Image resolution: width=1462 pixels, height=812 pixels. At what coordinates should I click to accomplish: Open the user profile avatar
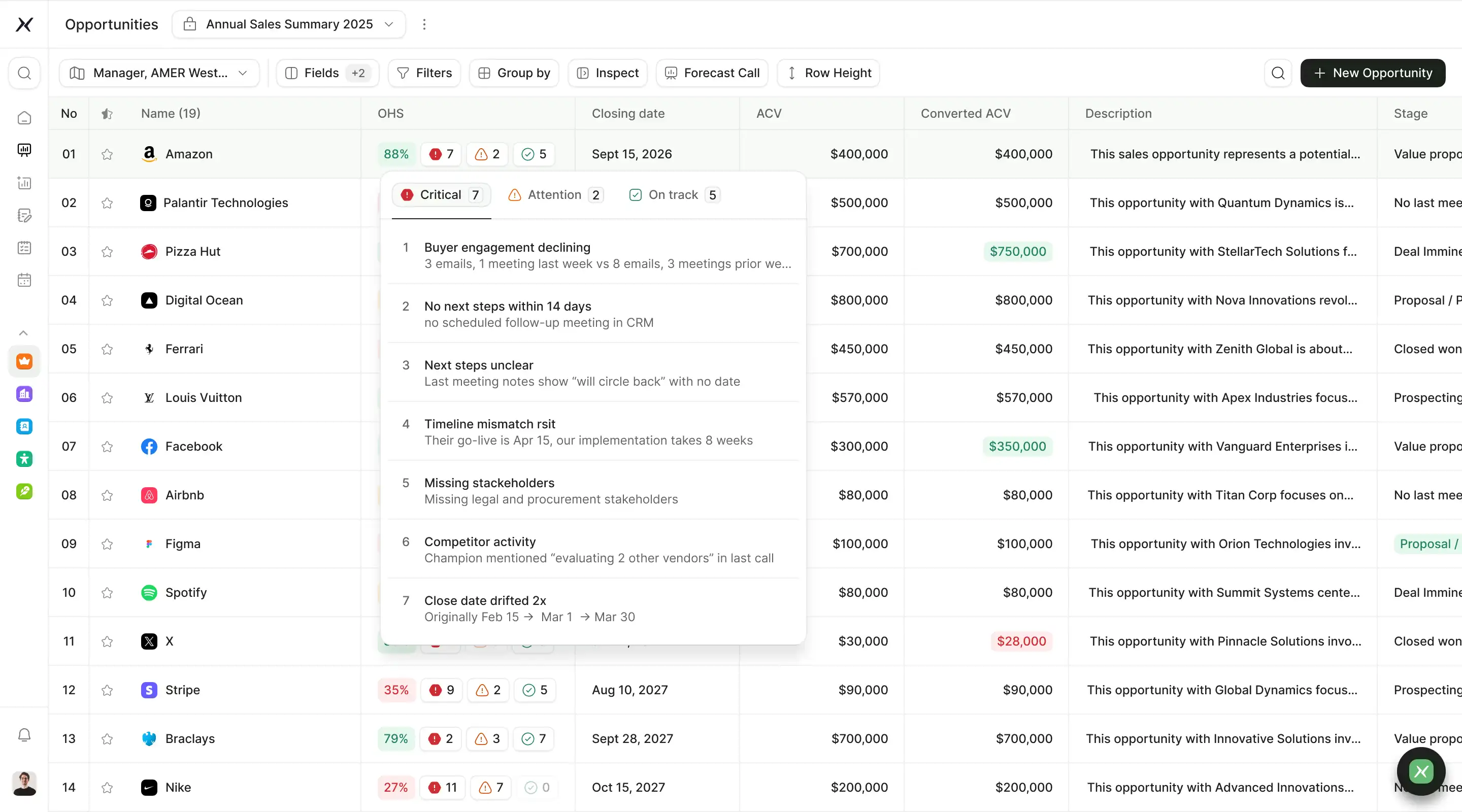(x=24, y=784)
